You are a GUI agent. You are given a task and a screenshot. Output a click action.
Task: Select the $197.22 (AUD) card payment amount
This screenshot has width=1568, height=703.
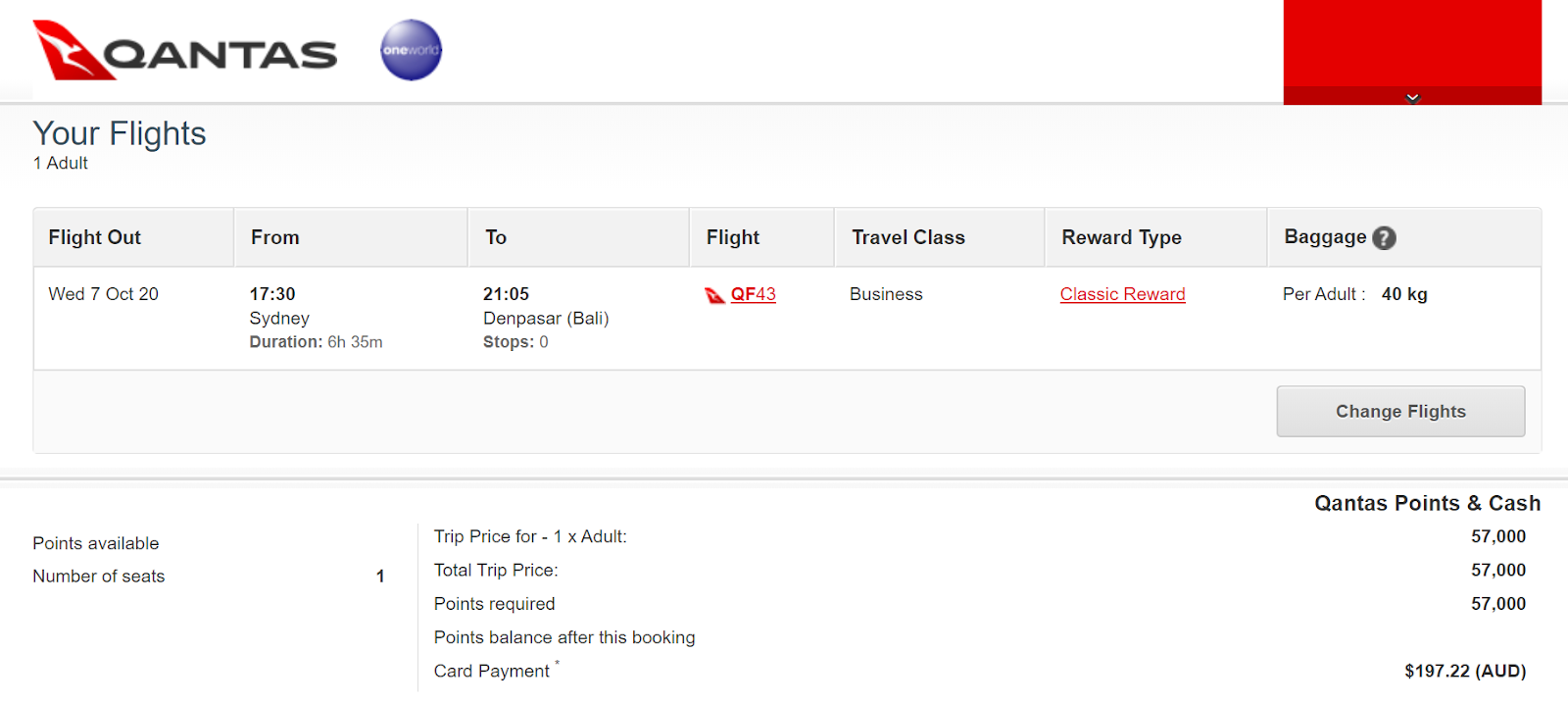[1465, 671]
